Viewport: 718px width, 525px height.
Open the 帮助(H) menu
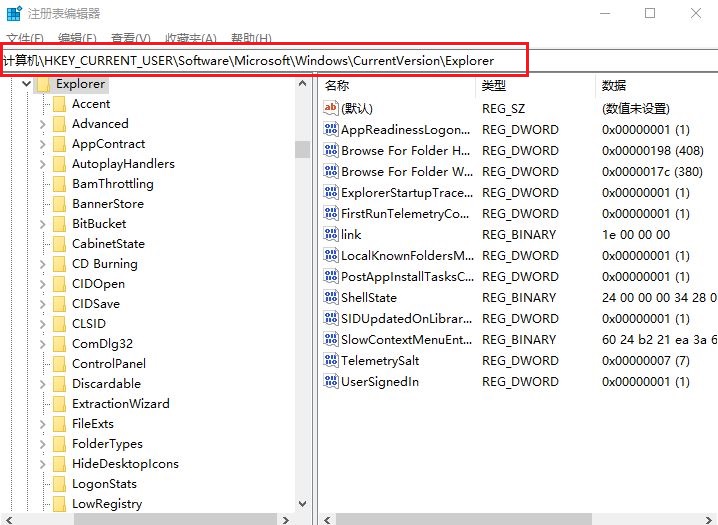tap(251, 38)
